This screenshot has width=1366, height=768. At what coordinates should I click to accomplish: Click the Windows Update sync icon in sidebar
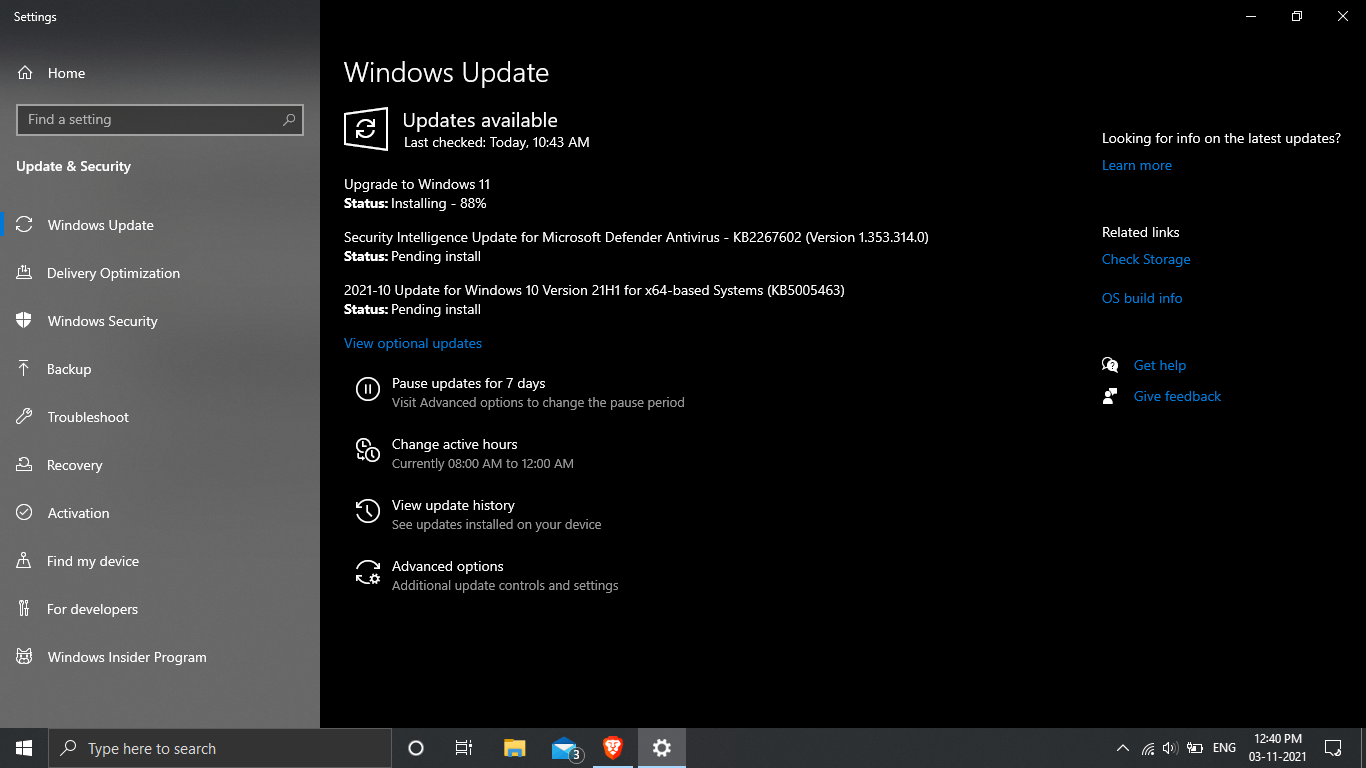point(25,225)
